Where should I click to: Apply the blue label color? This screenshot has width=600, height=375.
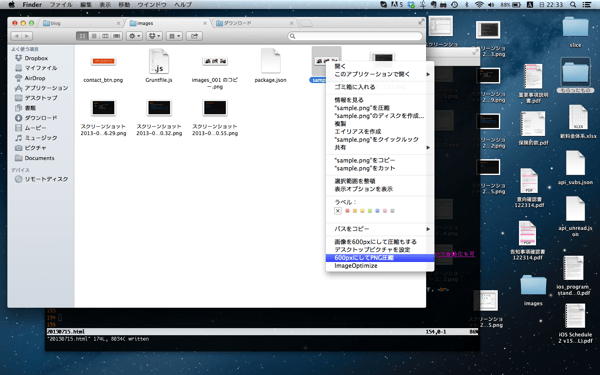(378, 211)
